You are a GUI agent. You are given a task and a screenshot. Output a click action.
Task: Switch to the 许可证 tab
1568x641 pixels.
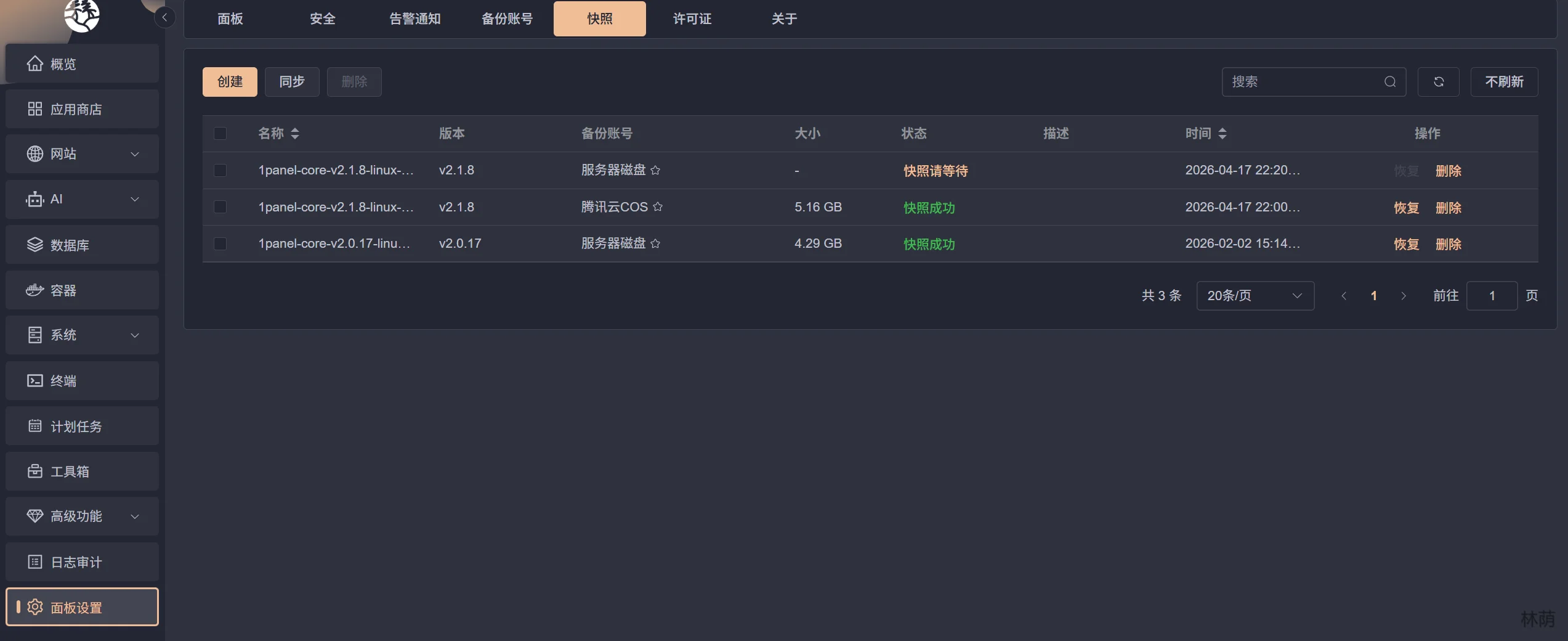coord(692,18)
